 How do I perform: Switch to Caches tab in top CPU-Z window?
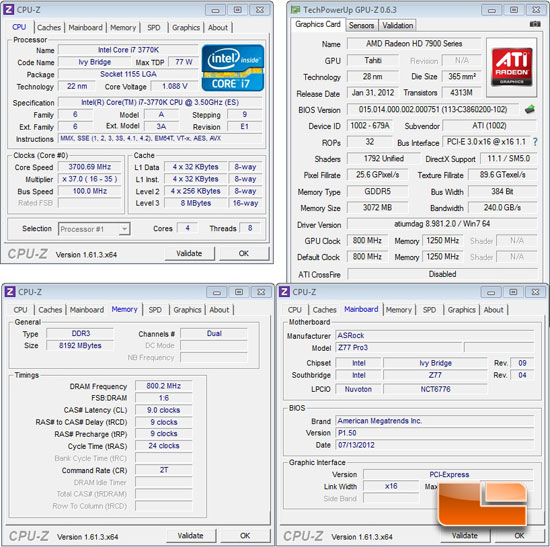coord(49,27)
